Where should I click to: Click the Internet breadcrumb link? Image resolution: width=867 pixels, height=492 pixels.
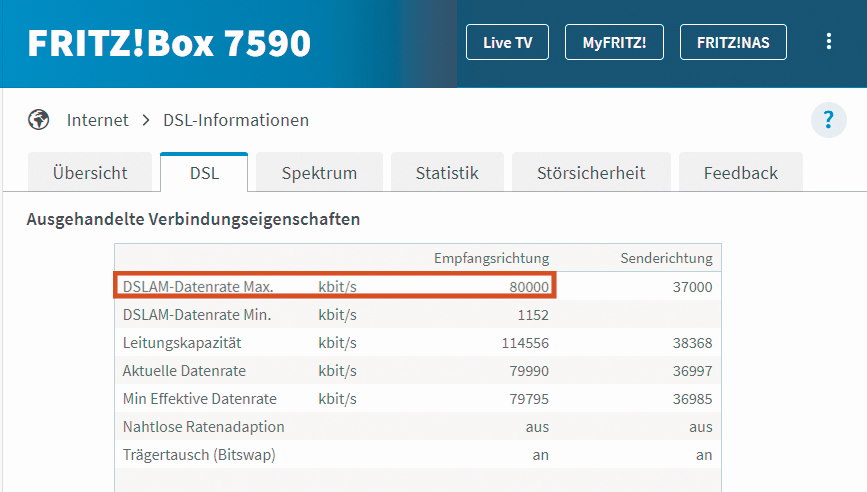pyautogui.click(x=97, y=120)
